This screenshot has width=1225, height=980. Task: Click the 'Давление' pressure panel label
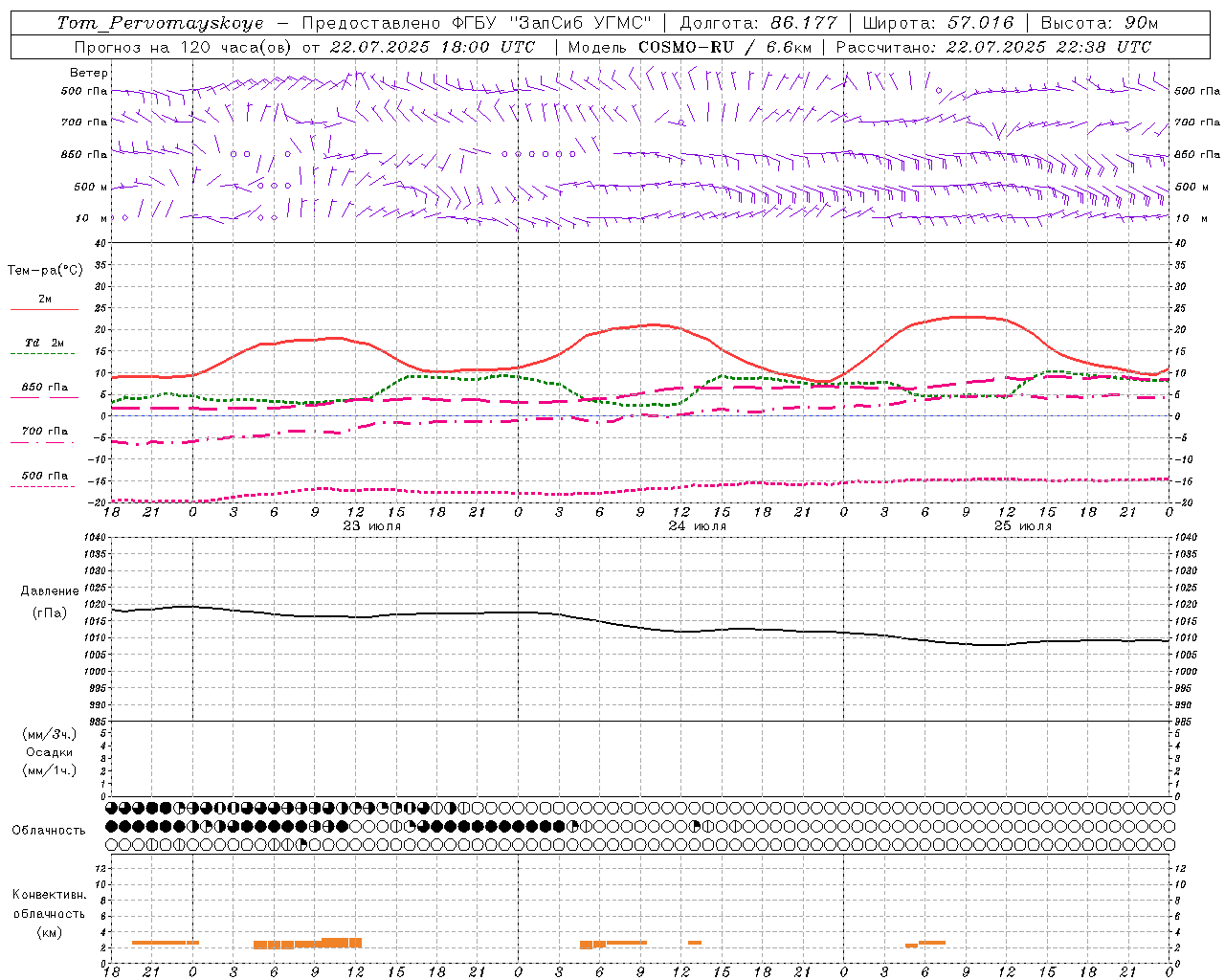(x=50, y=591)
